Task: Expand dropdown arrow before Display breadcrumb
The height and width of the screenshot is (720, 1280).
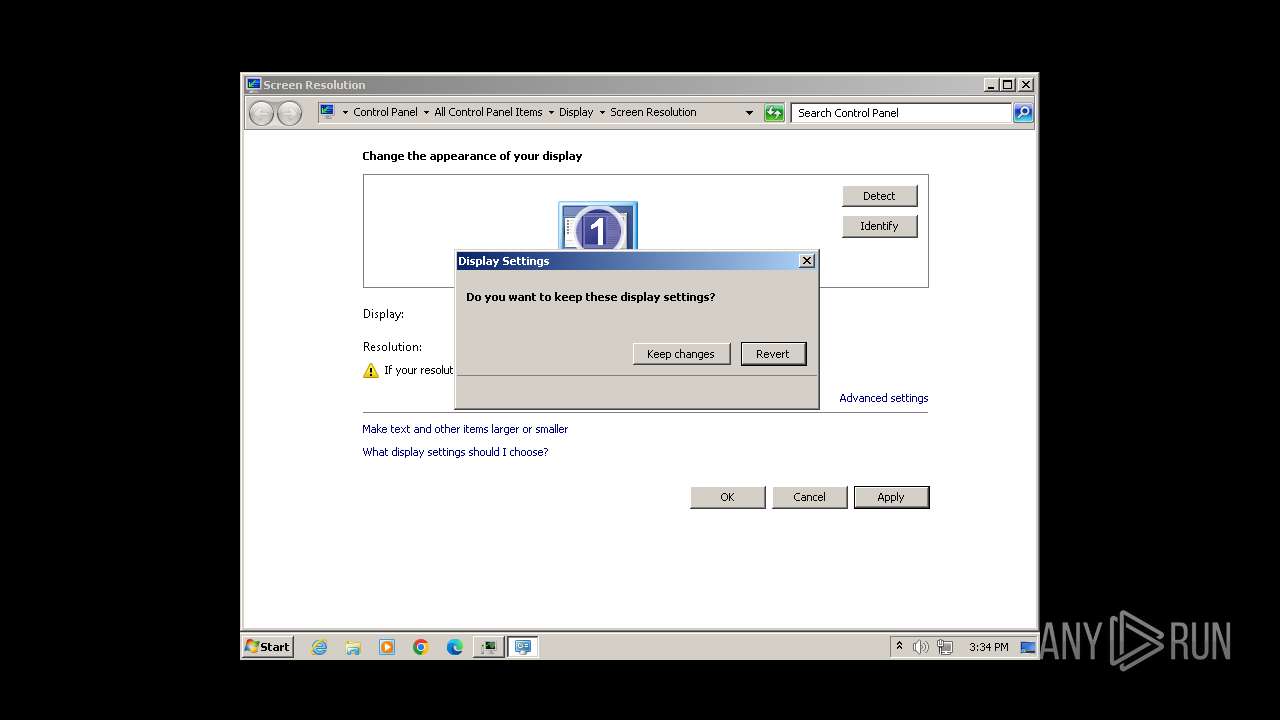Action: coord(551,113)
